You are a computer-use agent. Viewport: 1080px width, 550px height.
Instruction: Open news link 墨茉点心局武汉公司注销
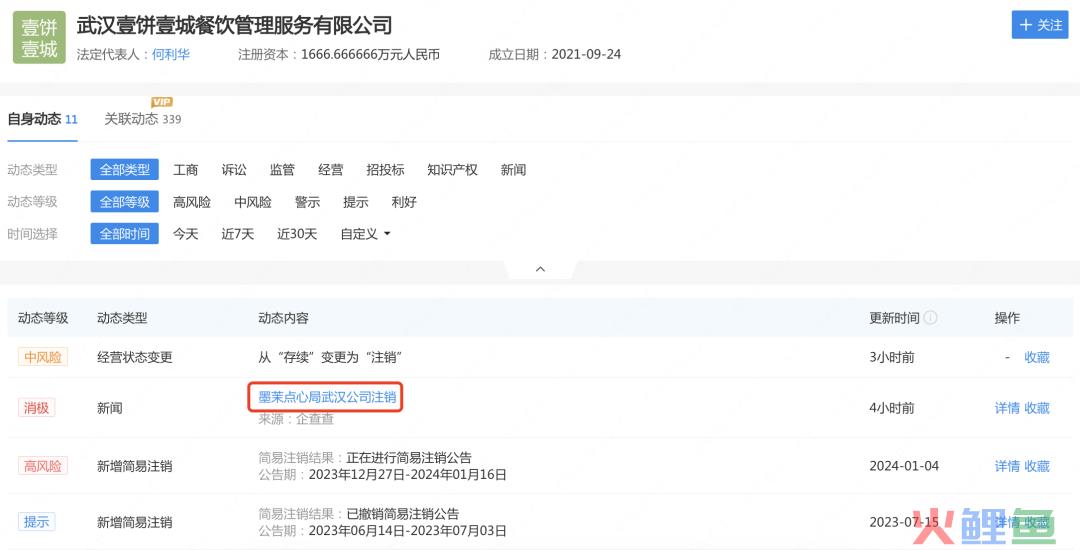click(x=327, y=397)
